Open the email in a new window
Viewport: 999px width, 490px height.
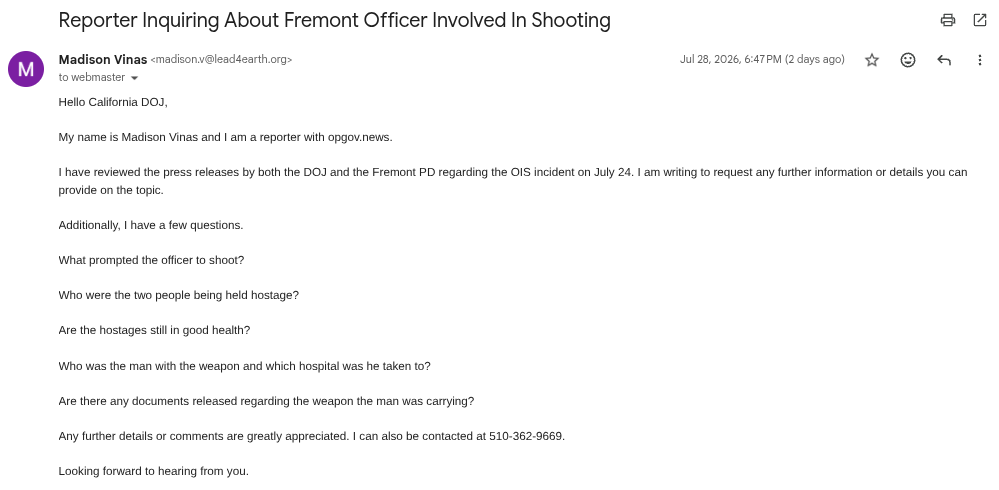pos(980,20)
